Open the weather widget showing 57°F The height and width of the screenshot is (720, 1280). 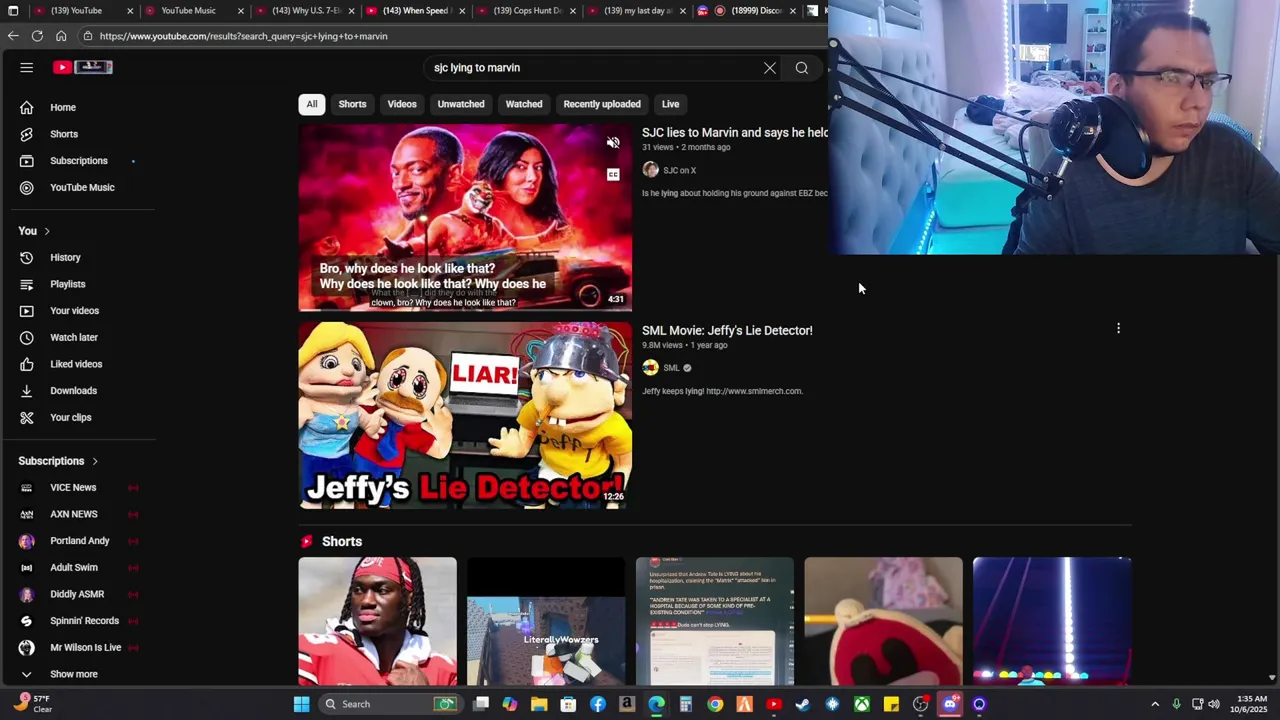[32, 704]
